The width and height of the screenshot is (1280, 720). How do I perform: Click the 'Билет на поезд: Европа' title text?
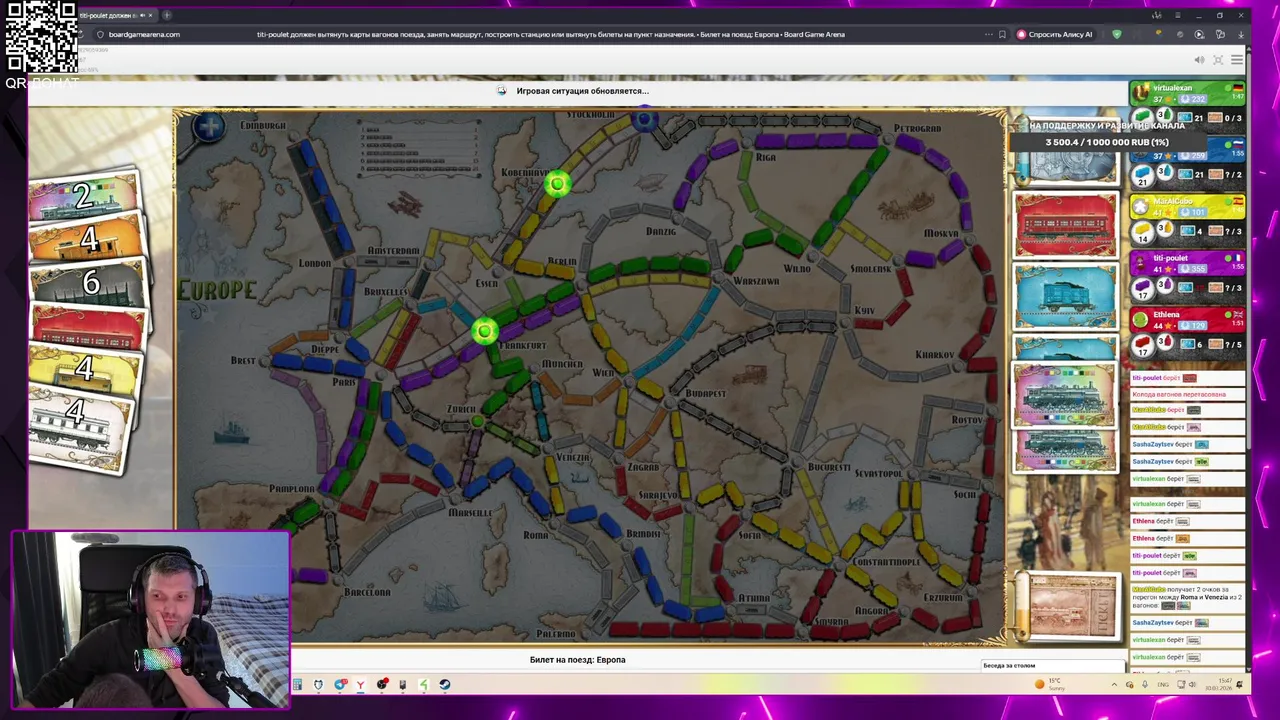pos(577,660)
